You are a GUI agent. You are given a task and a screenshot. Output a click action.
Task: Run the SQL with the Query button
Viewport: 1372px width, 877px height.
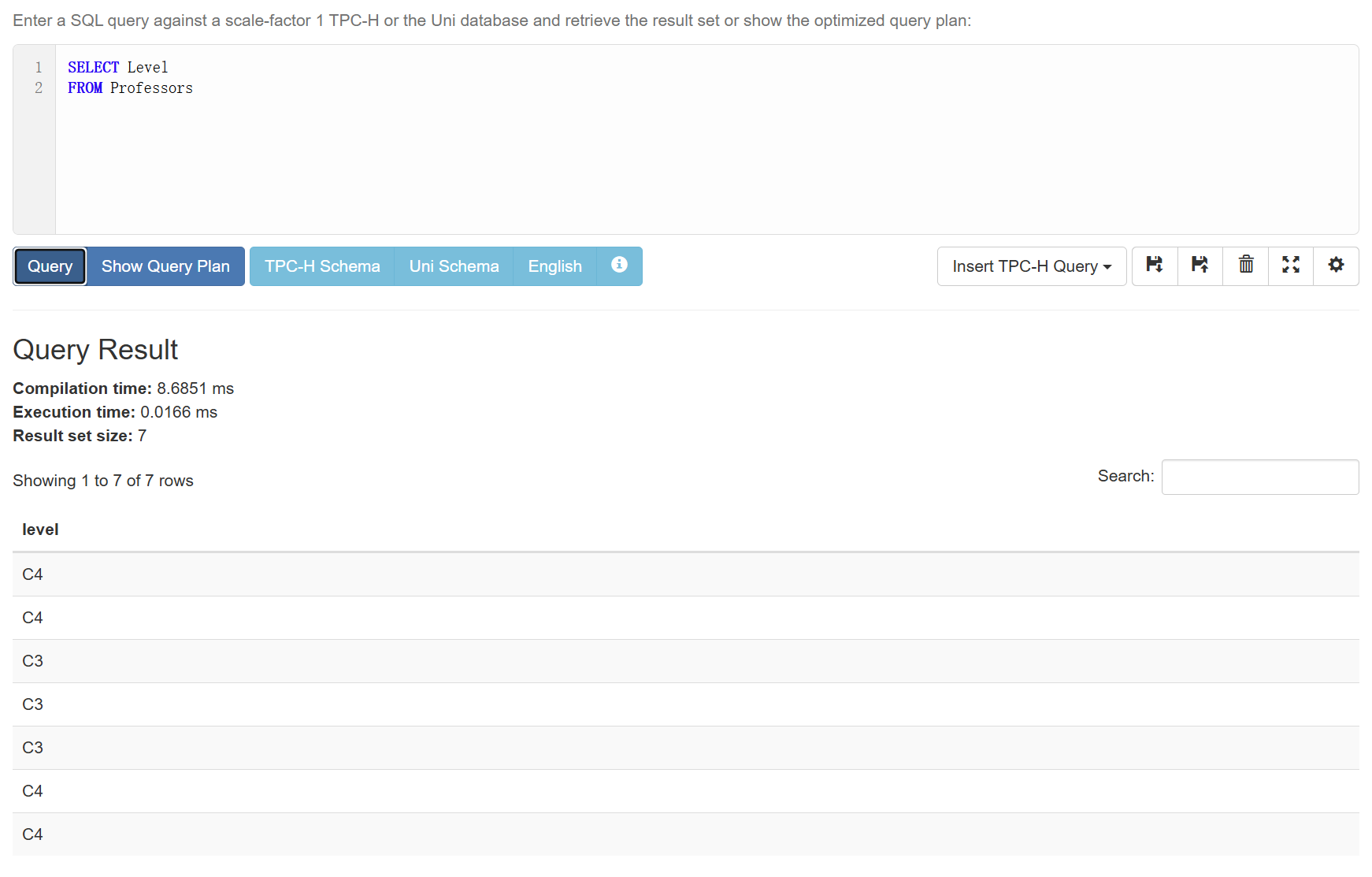pos(50,266)
